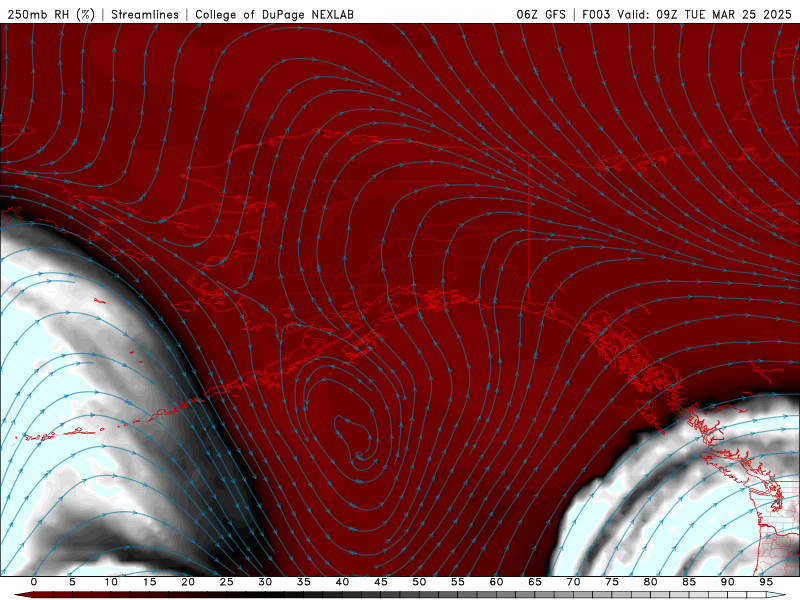
Task: Click 'F003 Valid: 09Z TUE MAR 25 2025' text
Action: (x=686, y=14)
